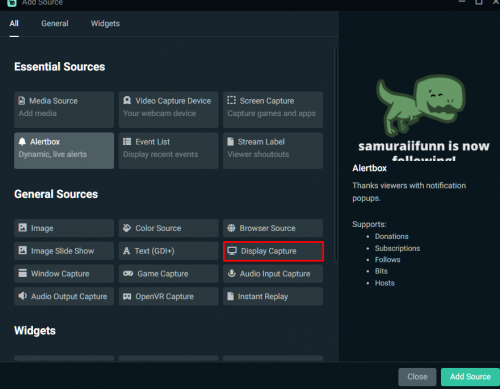Click the Alertbox title in preview panel
The width and height of the screenshot is (500, 389).
(370, 168)
